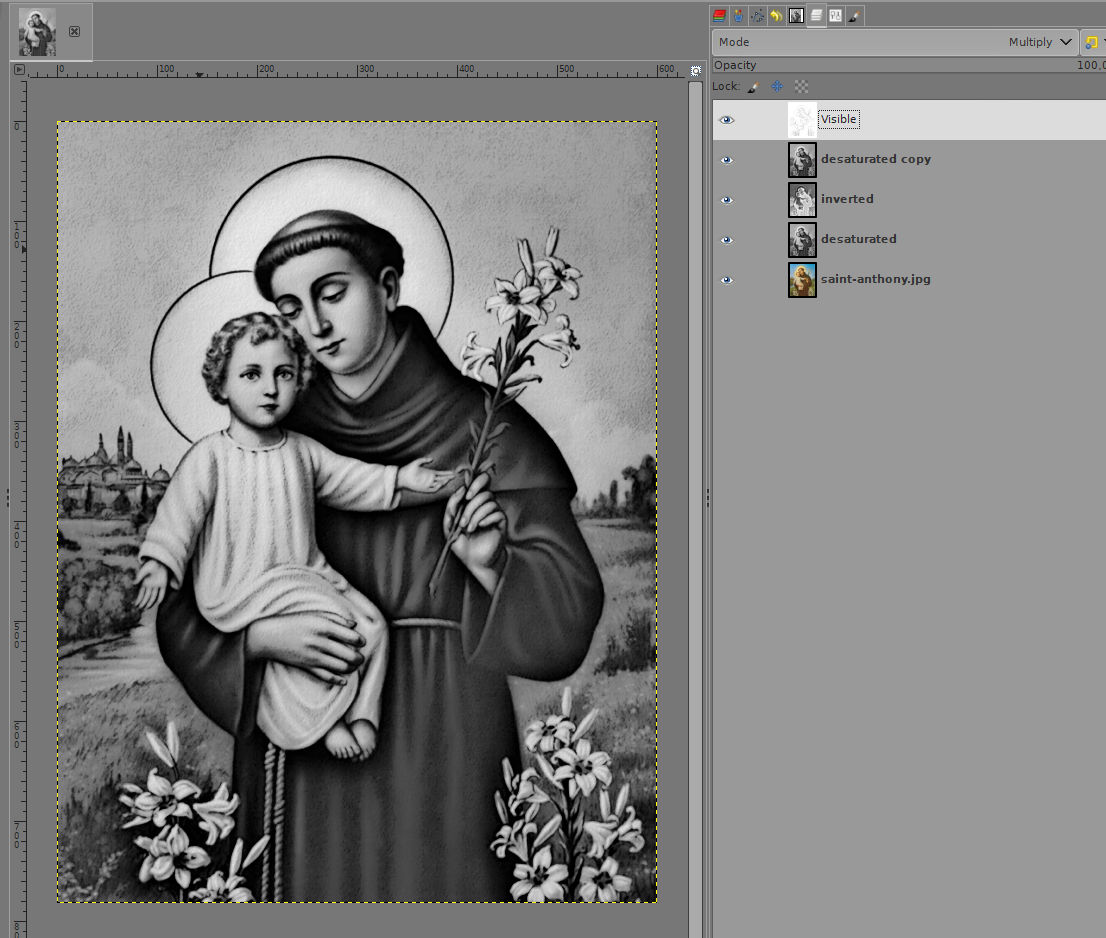Open the Channels dock tab icon
Viewport: 1106px width, 938px height.
tap(719, 15)
